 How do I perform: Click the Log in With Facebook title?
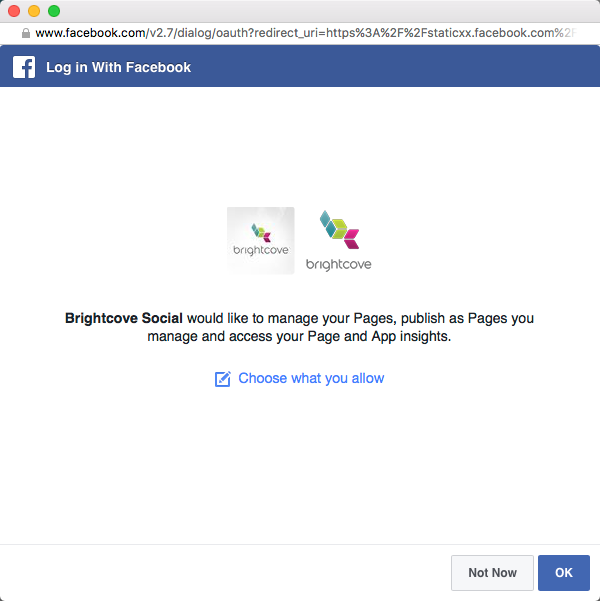click(118, 68)
